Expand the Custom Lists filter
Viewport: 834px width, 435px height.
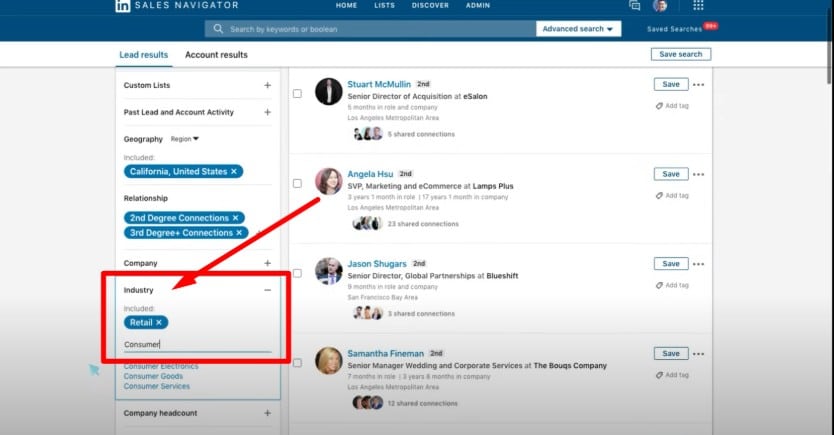click(268, 85)
